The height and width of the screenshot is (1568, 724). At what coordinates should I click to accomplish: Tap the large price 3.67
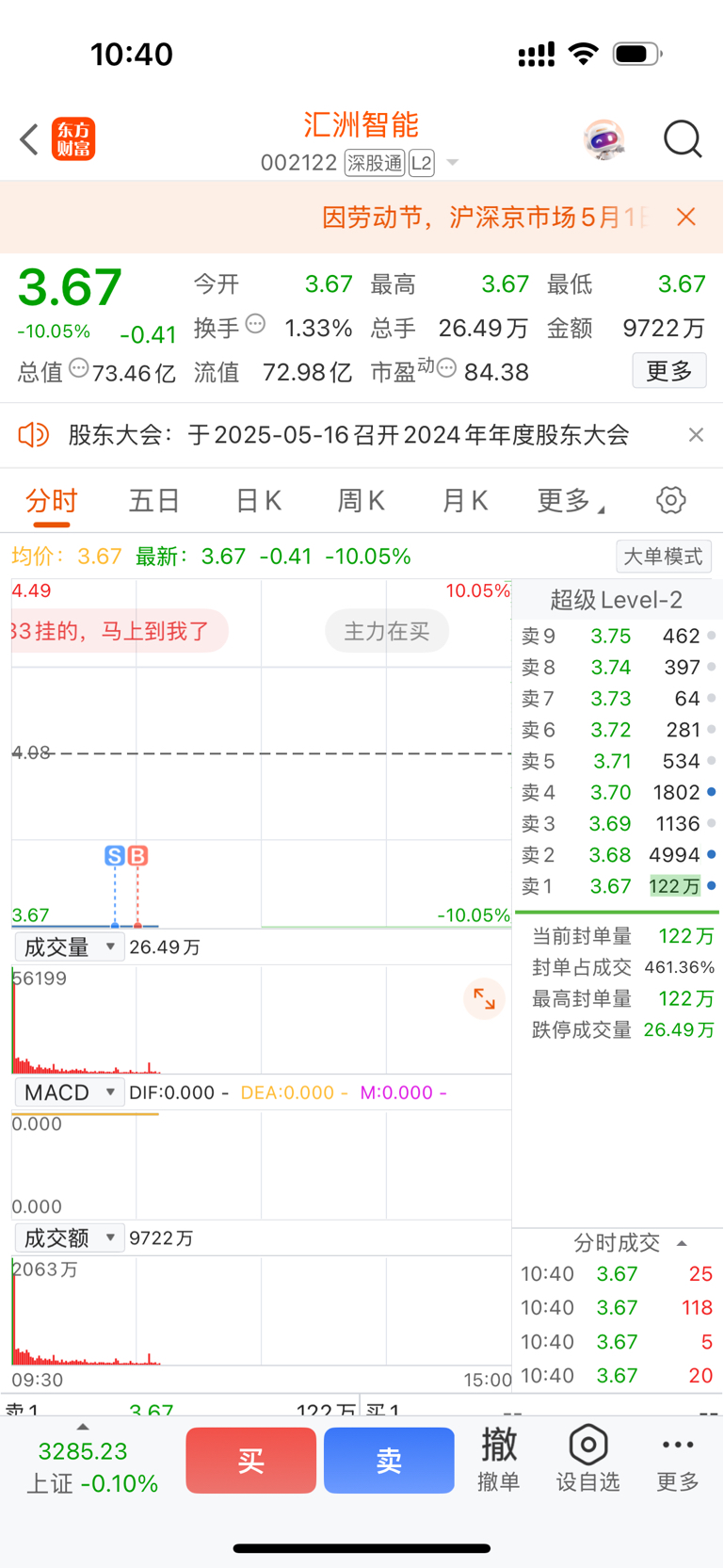pyautogui.click(x=71, y=286)
